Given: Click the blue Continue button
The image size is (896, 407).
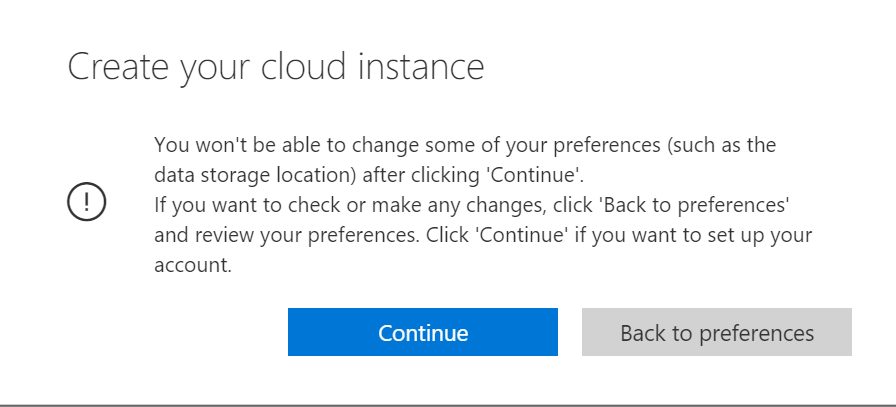Looking at the screenshot, I should (422, 332).
